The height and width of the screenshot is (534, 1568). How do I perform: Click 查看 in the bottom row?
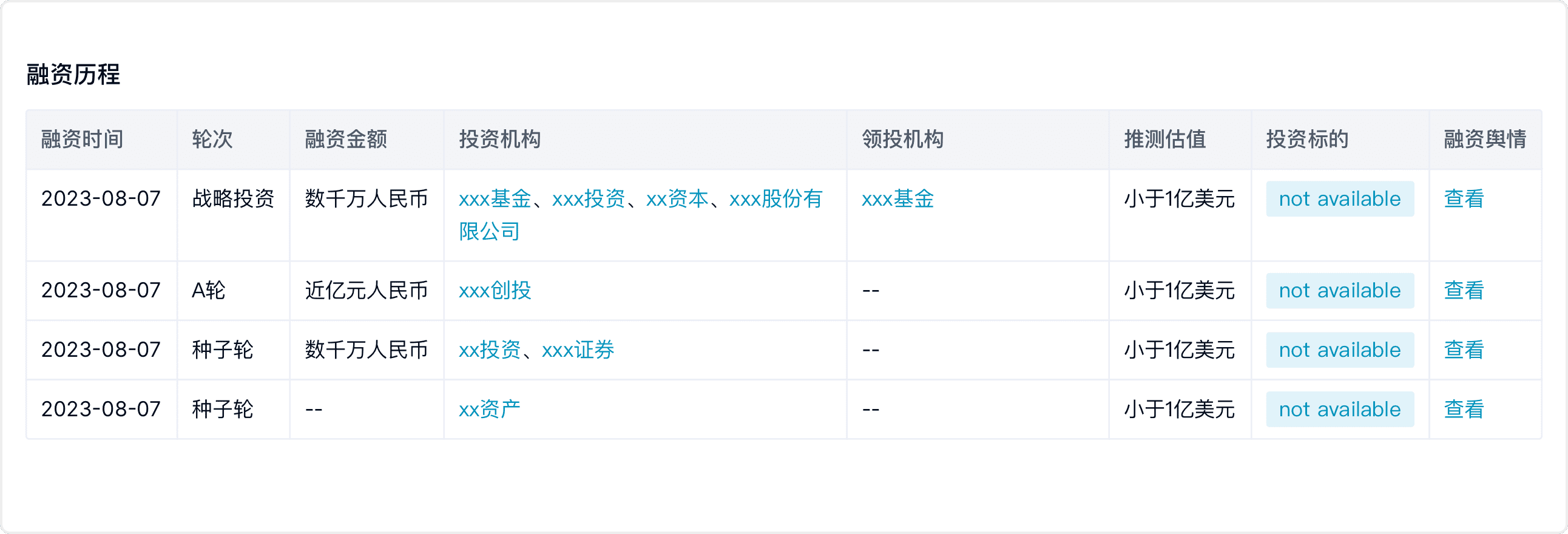[1463, 408]
